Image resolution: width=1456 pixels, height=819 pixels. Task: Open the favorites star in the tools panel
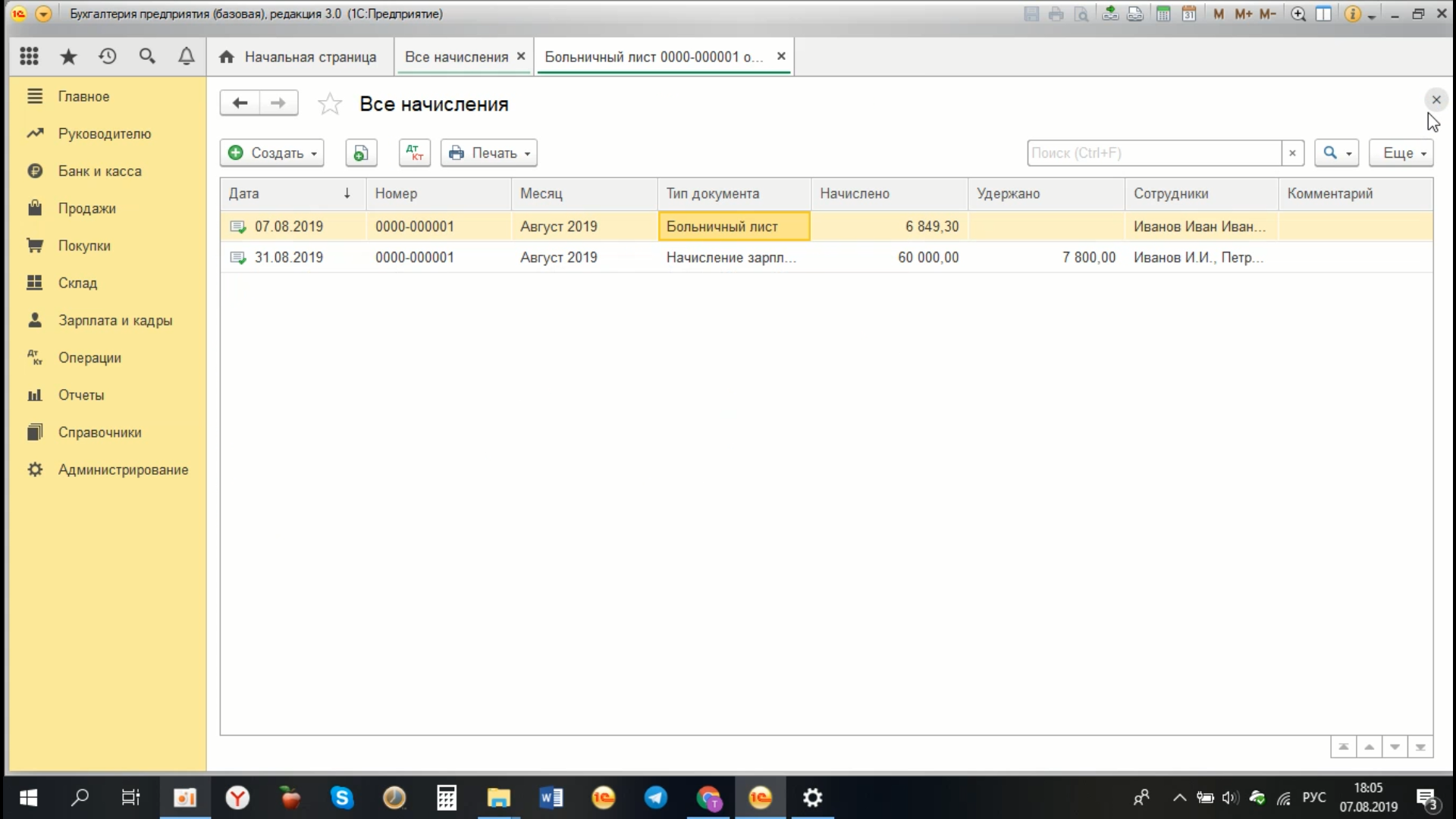point(68,56)
